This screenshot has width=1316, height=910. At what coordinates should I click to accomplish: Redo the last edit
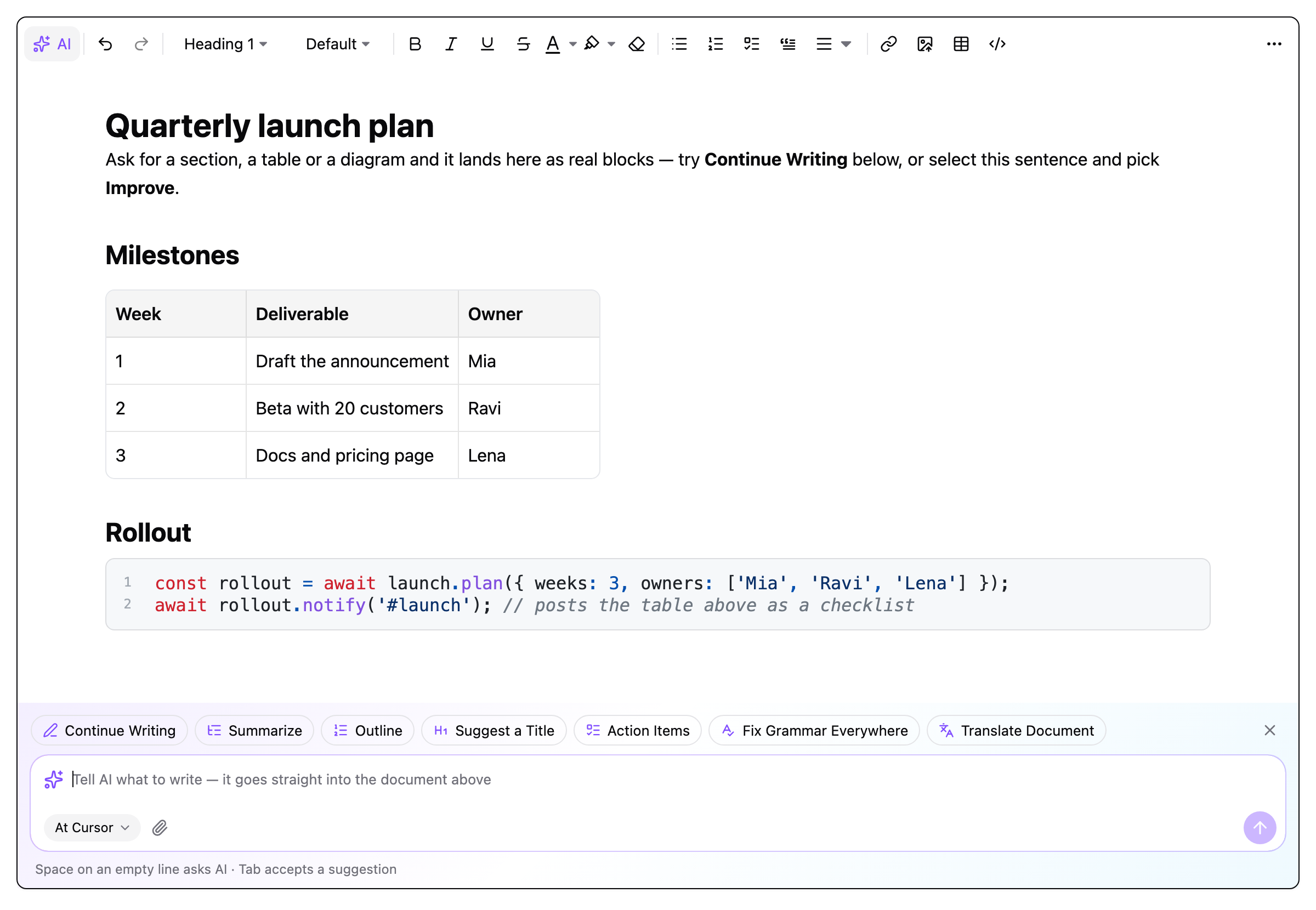pyautogui.click(x=141, y=44)
